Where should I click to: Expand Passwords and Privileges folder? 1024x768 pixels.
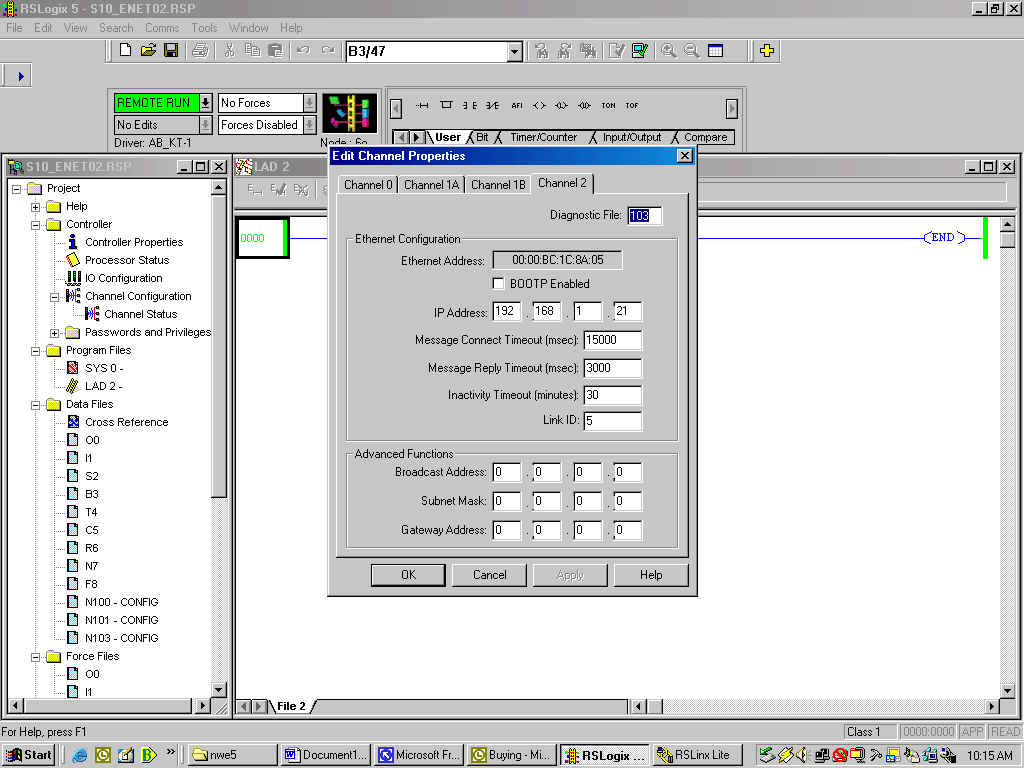coord(55,332)
